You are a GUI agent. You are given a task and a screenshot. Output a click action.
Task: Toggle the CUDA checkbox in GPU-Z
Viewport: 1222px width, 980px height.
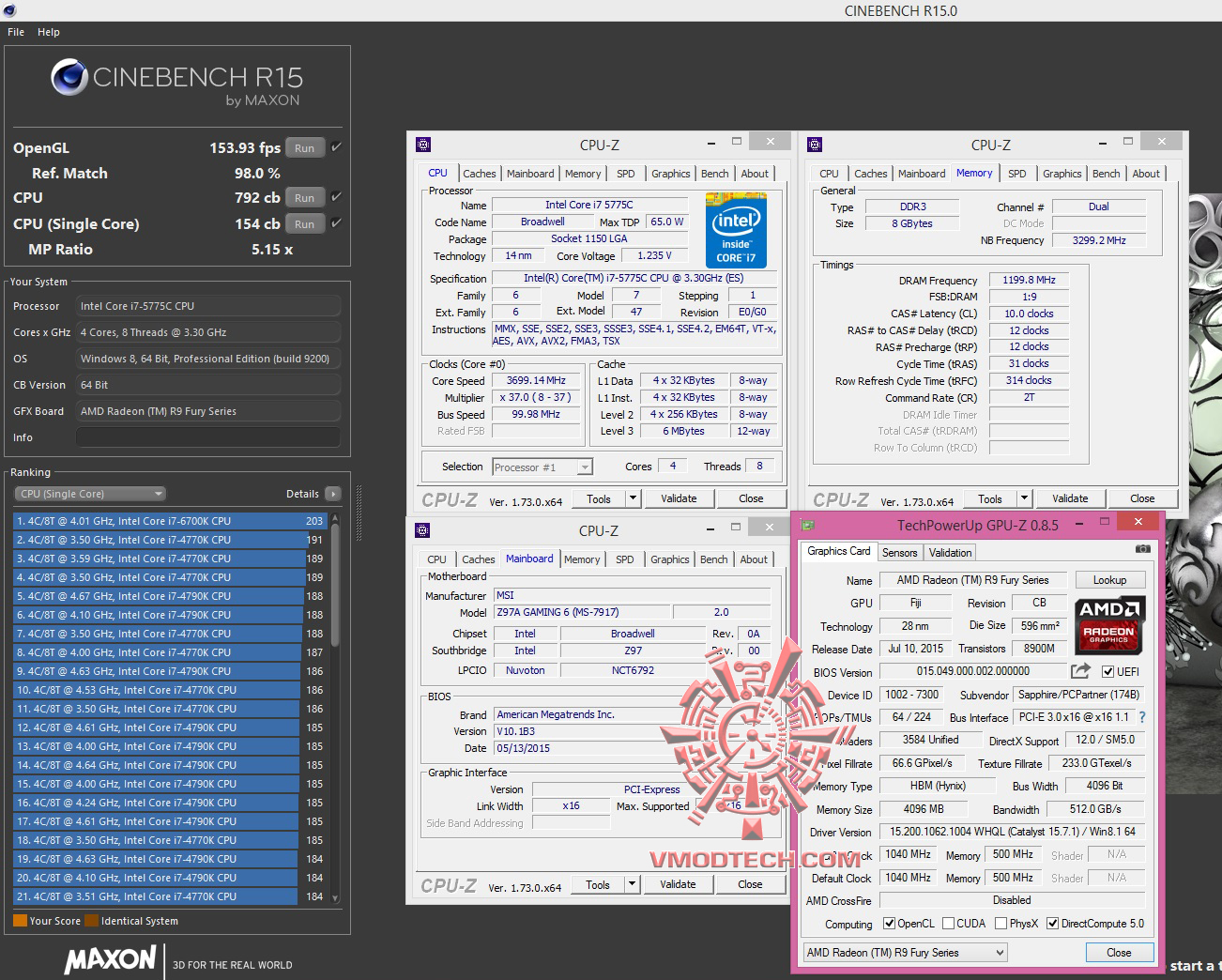click(x=948, y=924)
